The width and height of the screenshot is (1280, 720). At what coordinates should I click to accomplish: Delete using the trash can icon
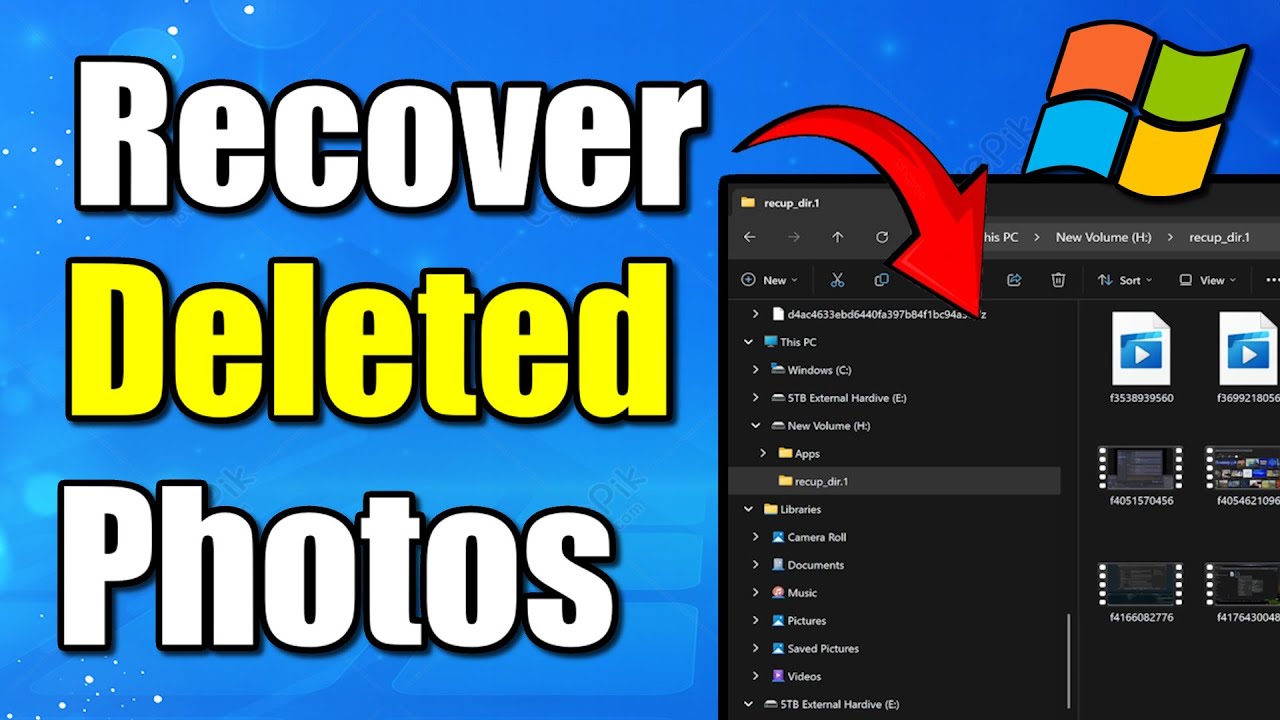tap(1058, 280)
